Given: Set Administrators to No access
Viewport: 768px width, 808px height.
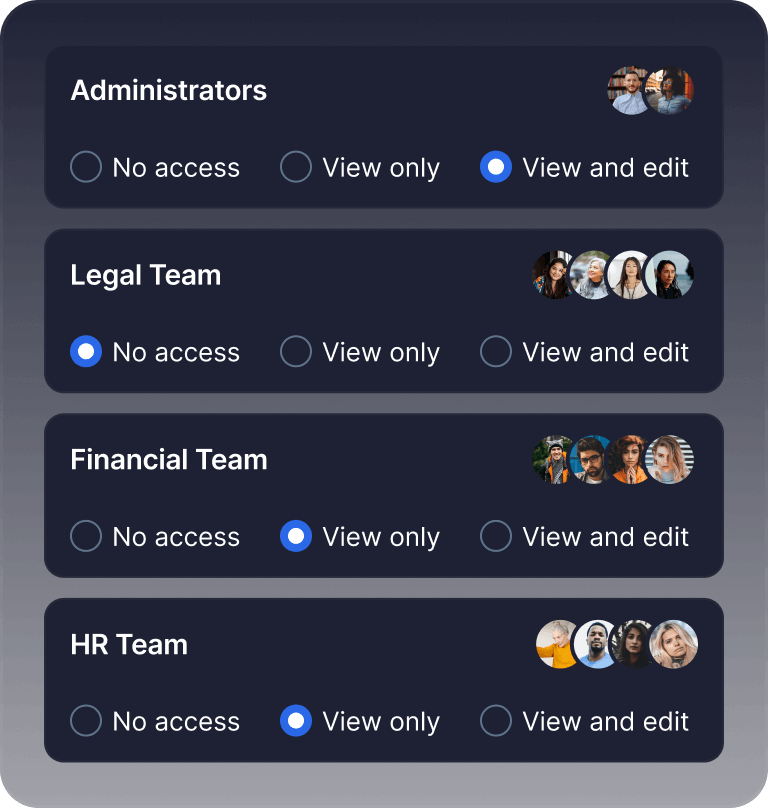Looking at the screenshot, I should [86, 167].
